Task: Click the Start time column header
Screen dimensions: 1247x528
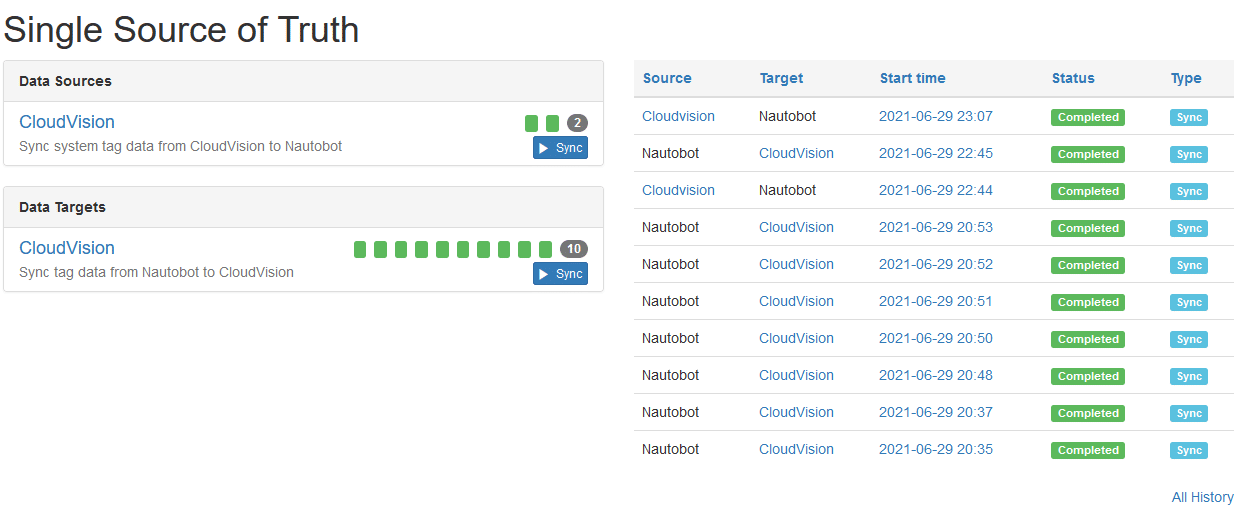Action: pos(912,78)
